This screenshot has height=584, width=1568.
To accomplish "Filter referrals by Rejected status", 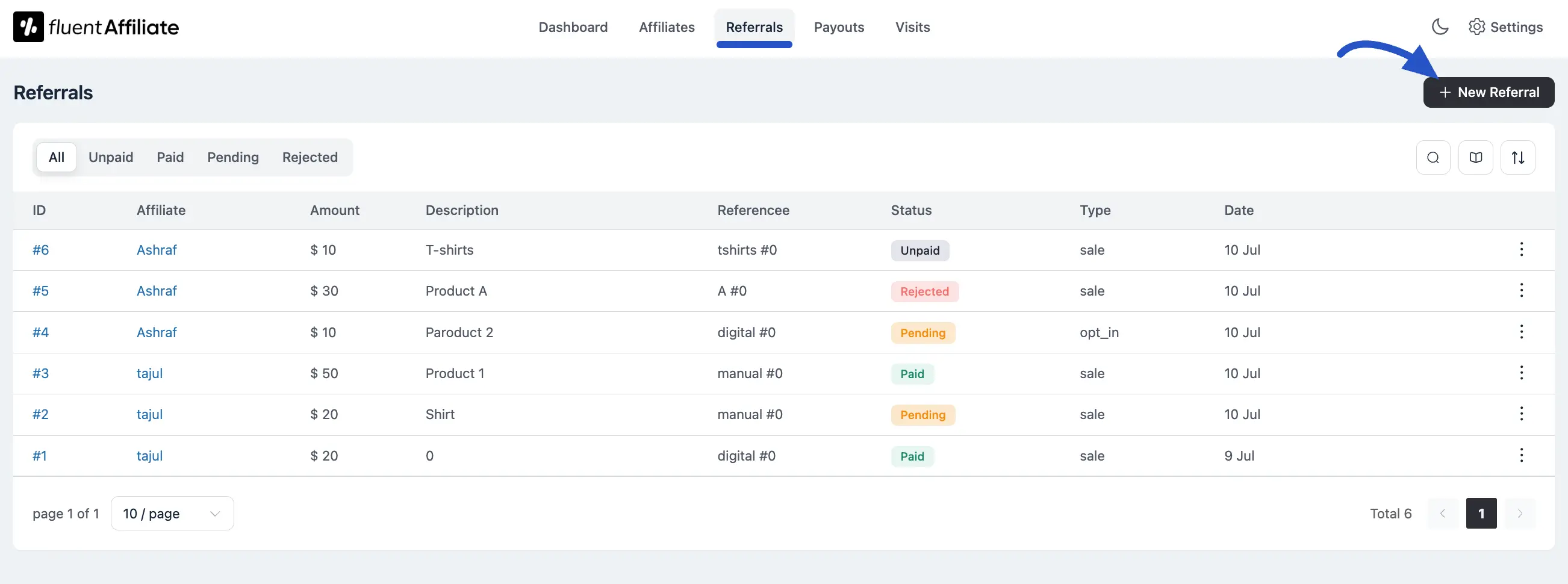I will click(310, 158).
